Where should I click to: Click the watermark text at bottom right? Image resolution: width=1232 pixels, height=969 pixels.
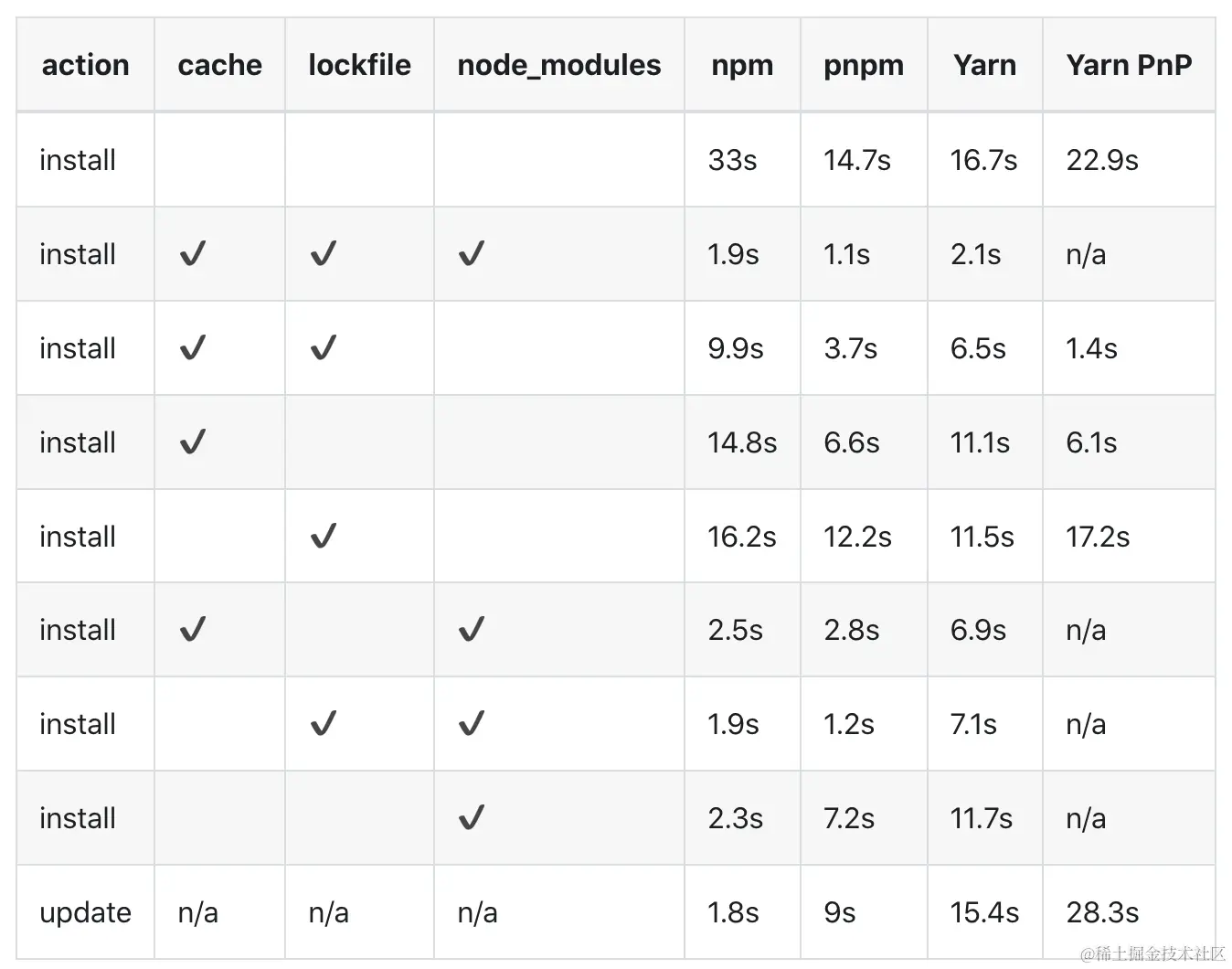click(1152, 953)
